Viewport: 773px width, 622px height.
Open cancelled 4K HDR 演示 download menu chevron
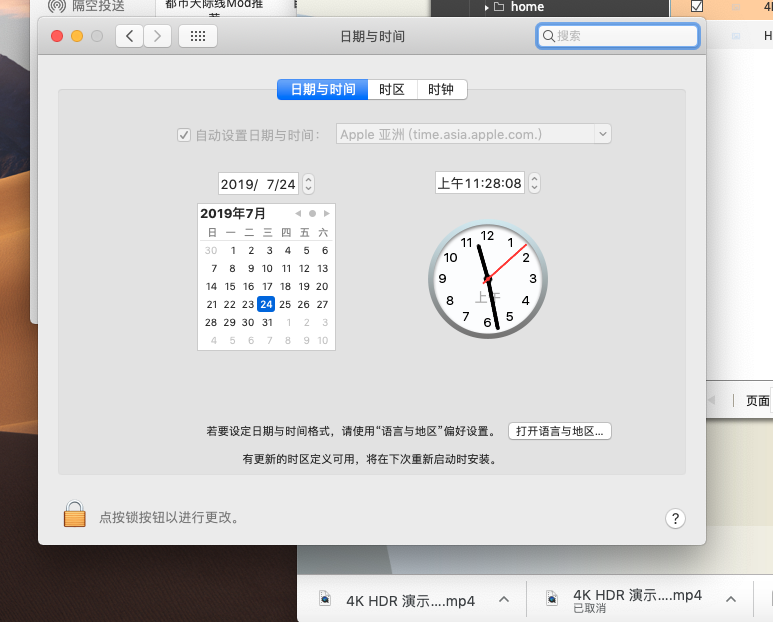pos(731,600)
